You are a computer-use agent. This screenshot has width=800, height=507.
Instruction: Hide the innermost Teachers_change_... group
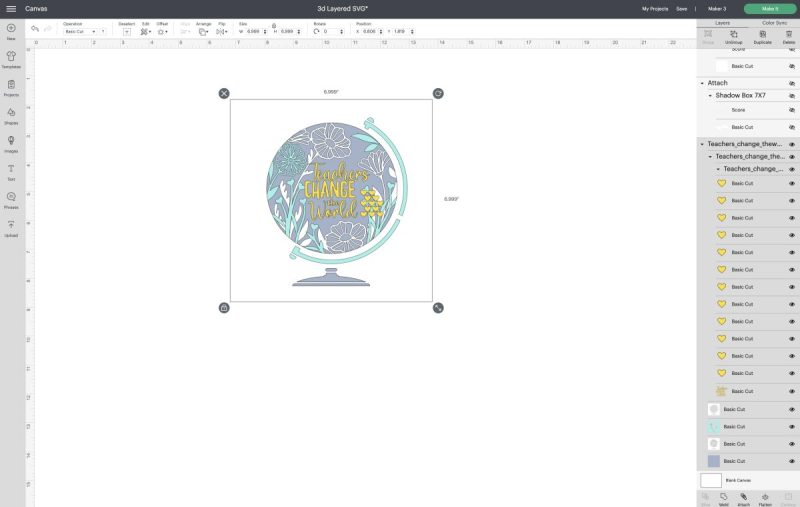792,169
